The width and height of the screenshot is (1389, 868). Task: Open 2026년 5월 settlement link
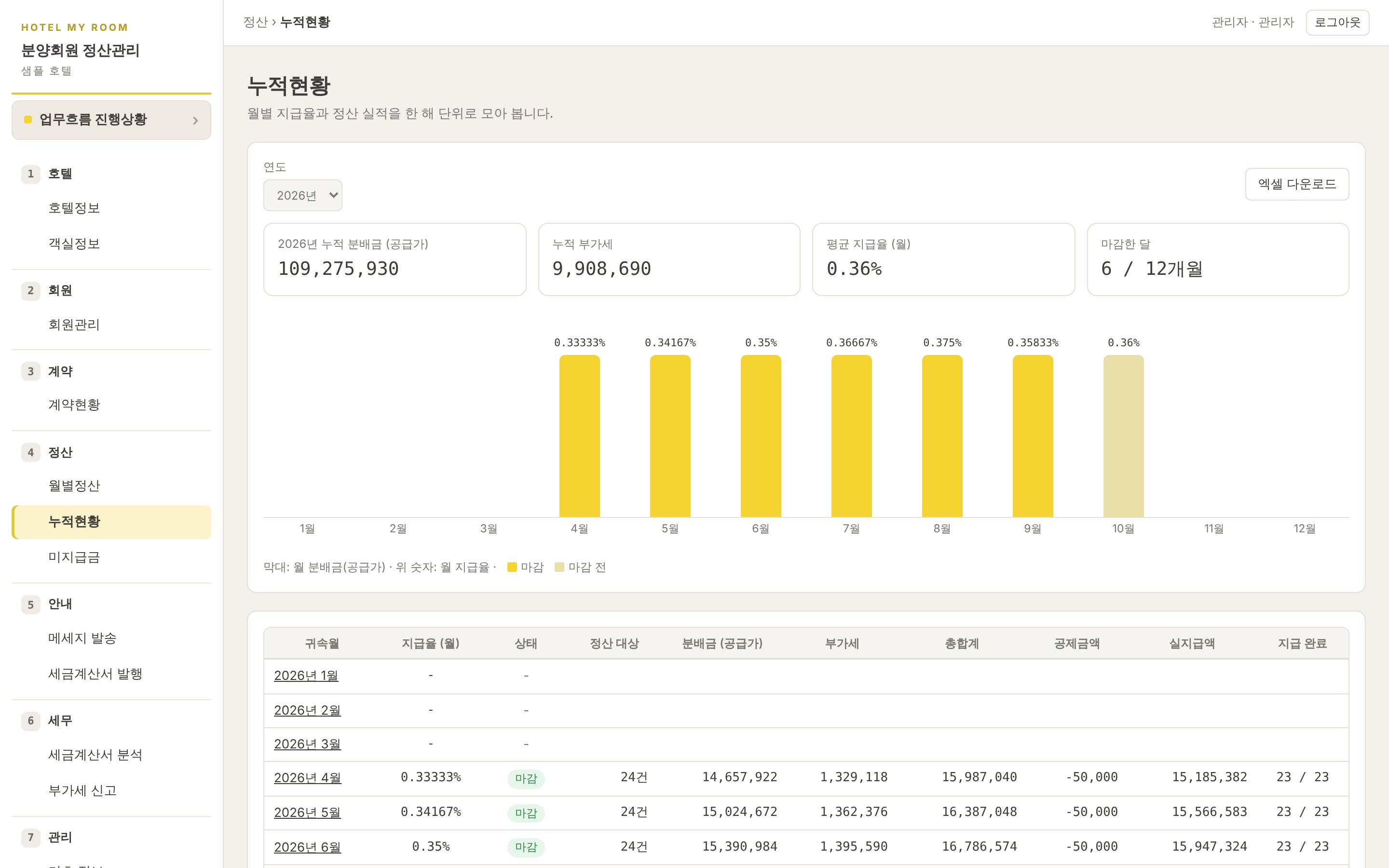click(x=307, y=813)
